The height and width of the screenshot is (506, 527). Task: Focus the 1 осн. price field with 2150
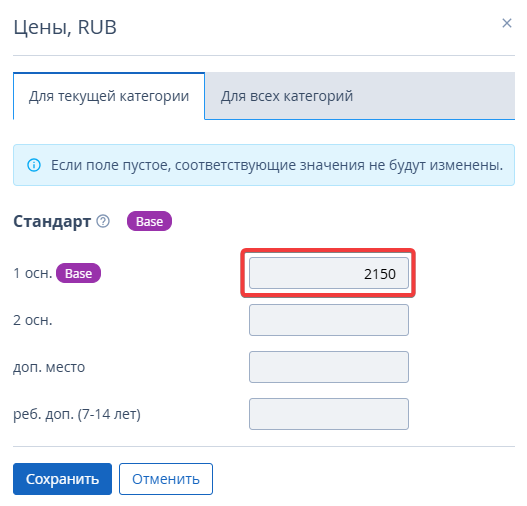(x=329, y=273)
